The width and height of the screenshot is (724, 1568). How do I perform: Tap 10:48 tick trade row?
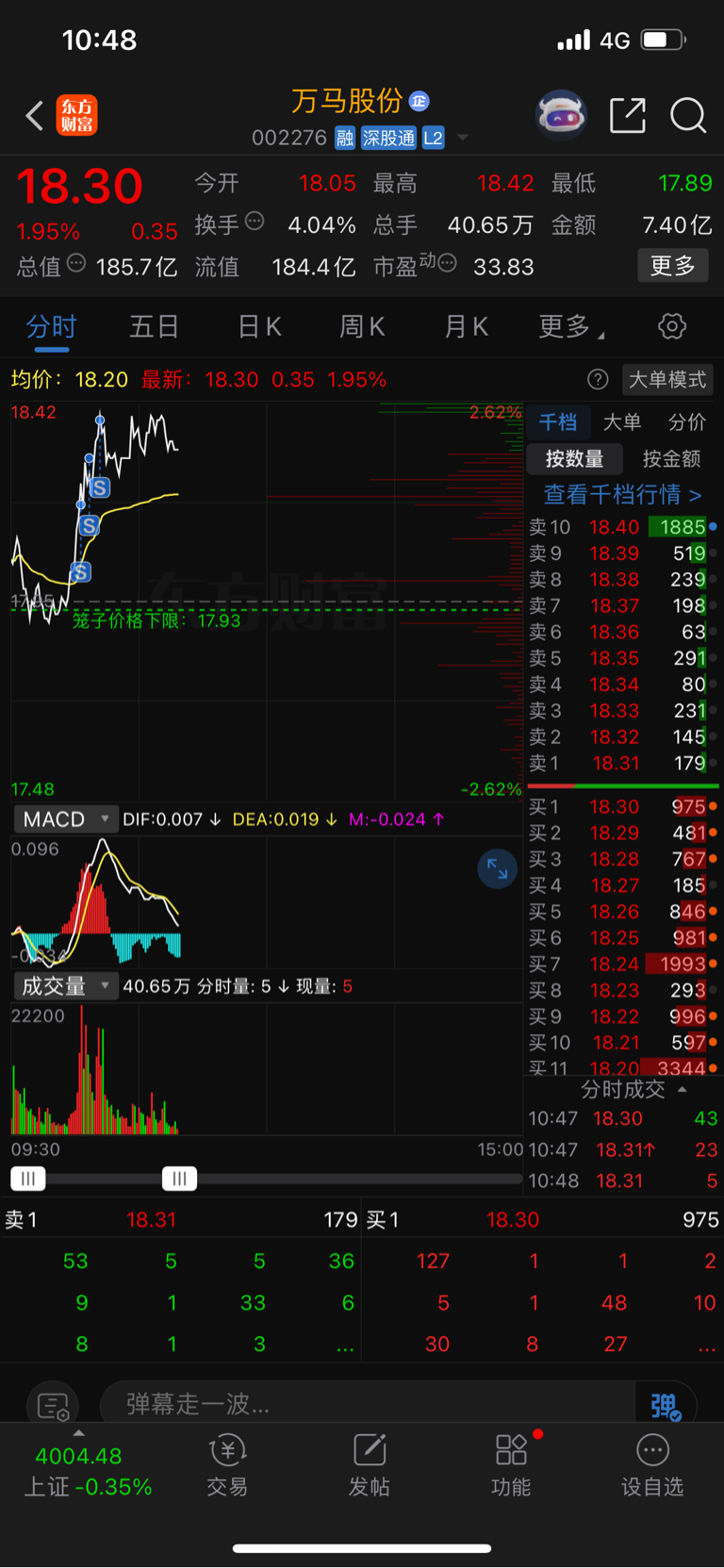point(622,1180)
